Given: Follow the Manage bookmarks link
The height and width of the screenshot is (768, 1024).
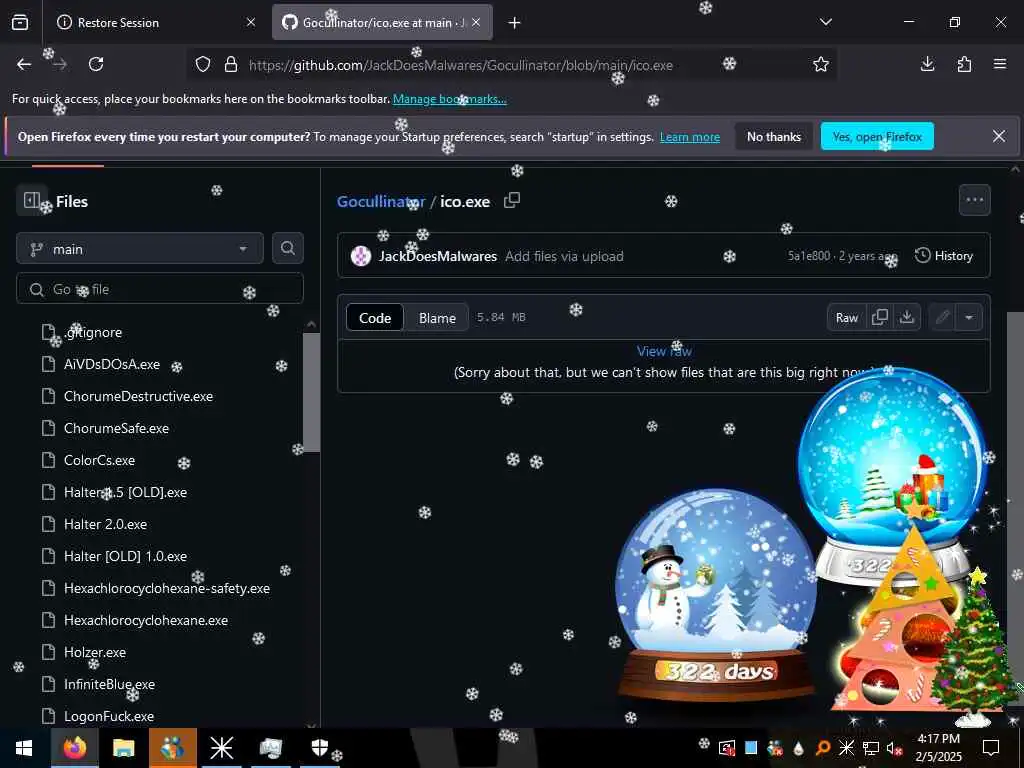Looking at the screenshot, I should pos(449,99).
